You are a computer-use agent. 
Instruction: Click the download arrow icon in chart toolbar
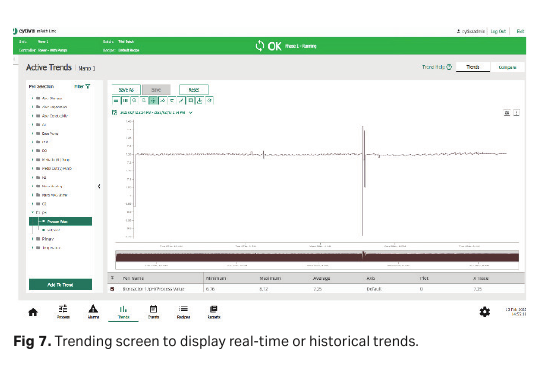point(200,101)
